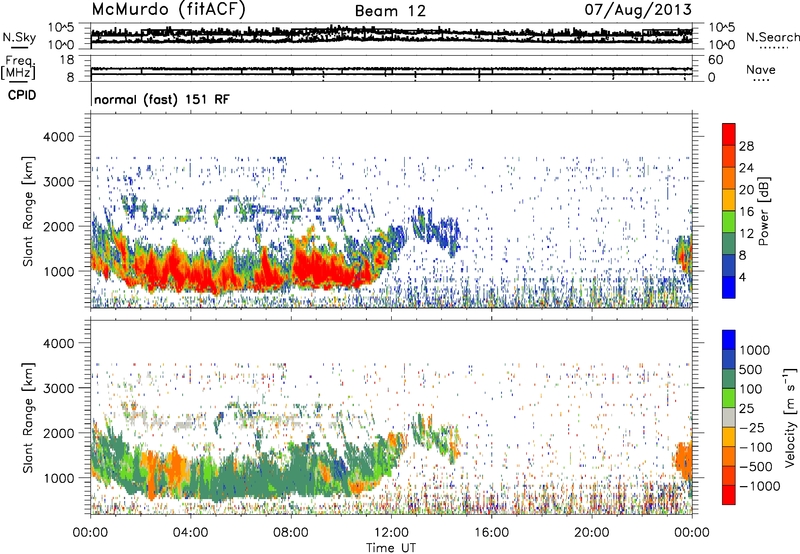Choose the light green velocity band 25 to 100
The height and width of the screenshot is (554, 800).
tap(729, 398)
